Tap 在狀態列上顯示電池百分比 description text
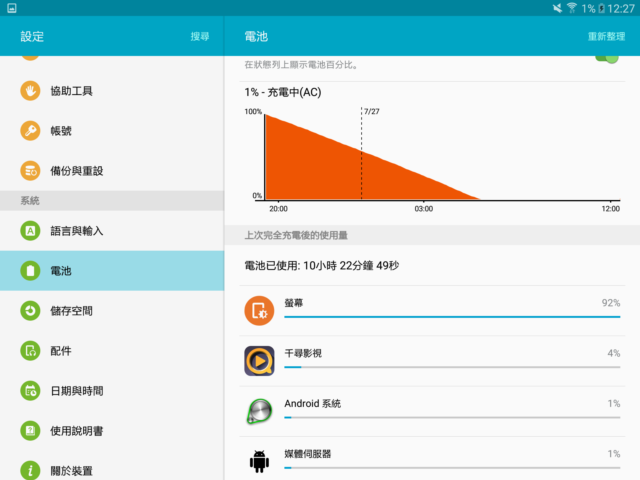The image size is (640, 480). point(301,64)
